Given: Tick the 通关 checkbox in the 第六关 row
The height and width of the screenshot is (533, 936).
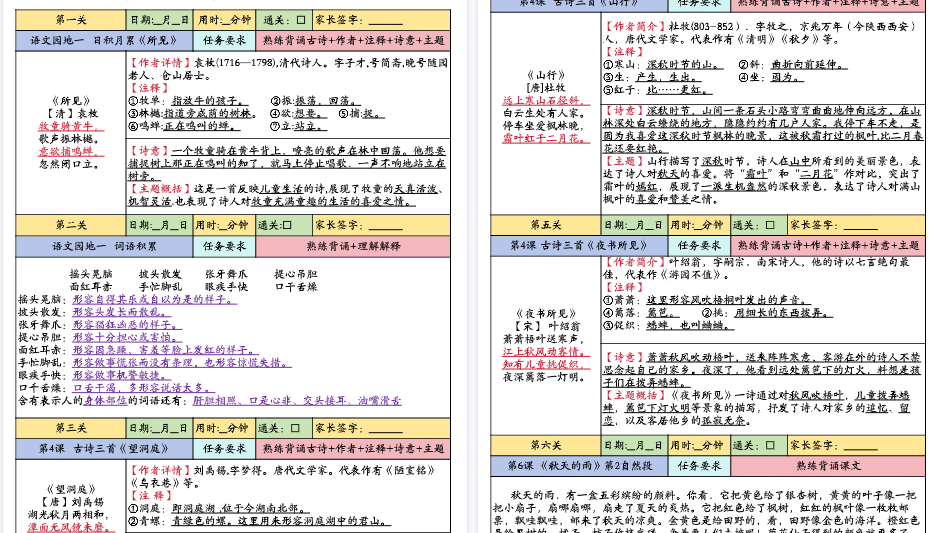Looking at the screenshot, I should [x=770, y=445].
